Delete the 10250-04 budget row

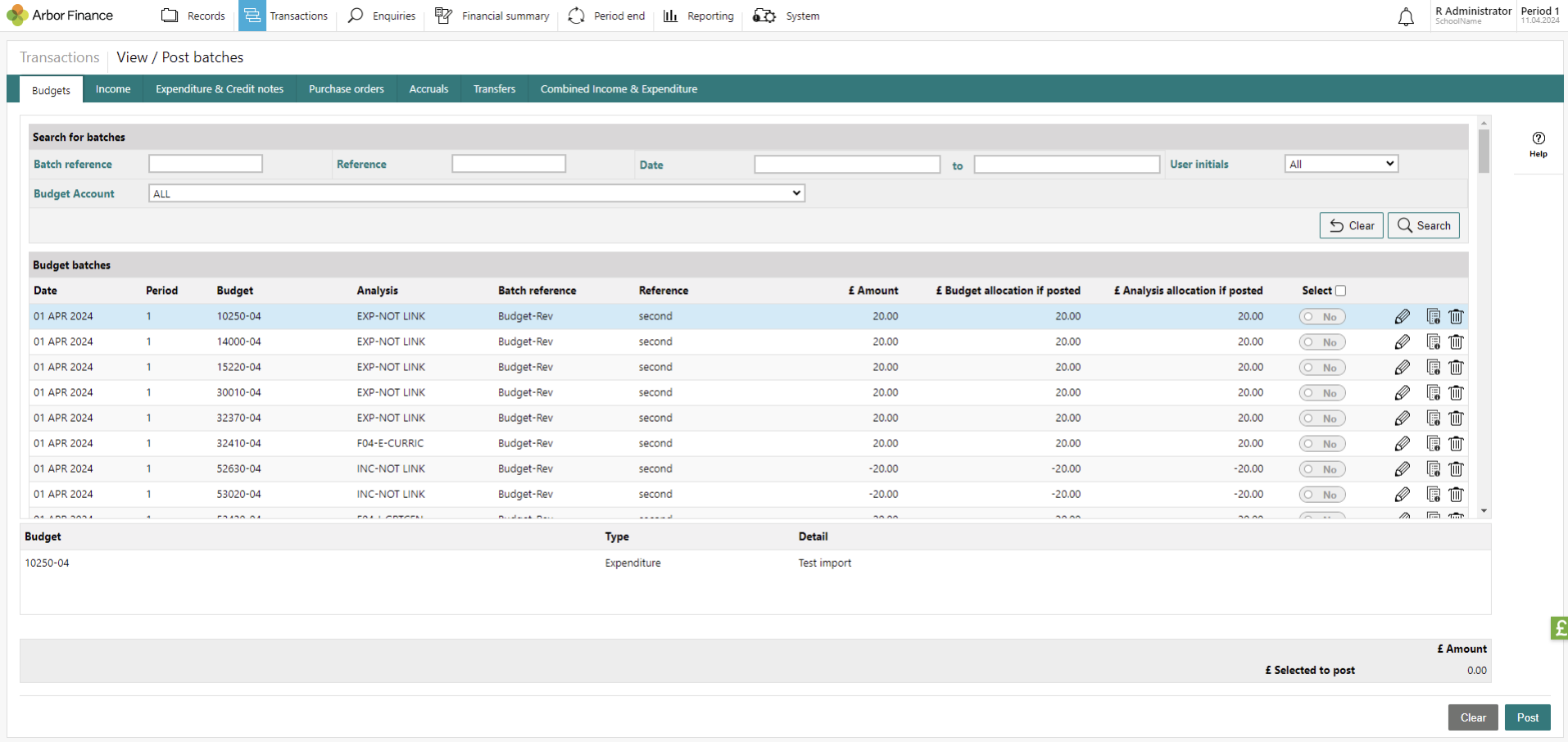coord(1456,317)
